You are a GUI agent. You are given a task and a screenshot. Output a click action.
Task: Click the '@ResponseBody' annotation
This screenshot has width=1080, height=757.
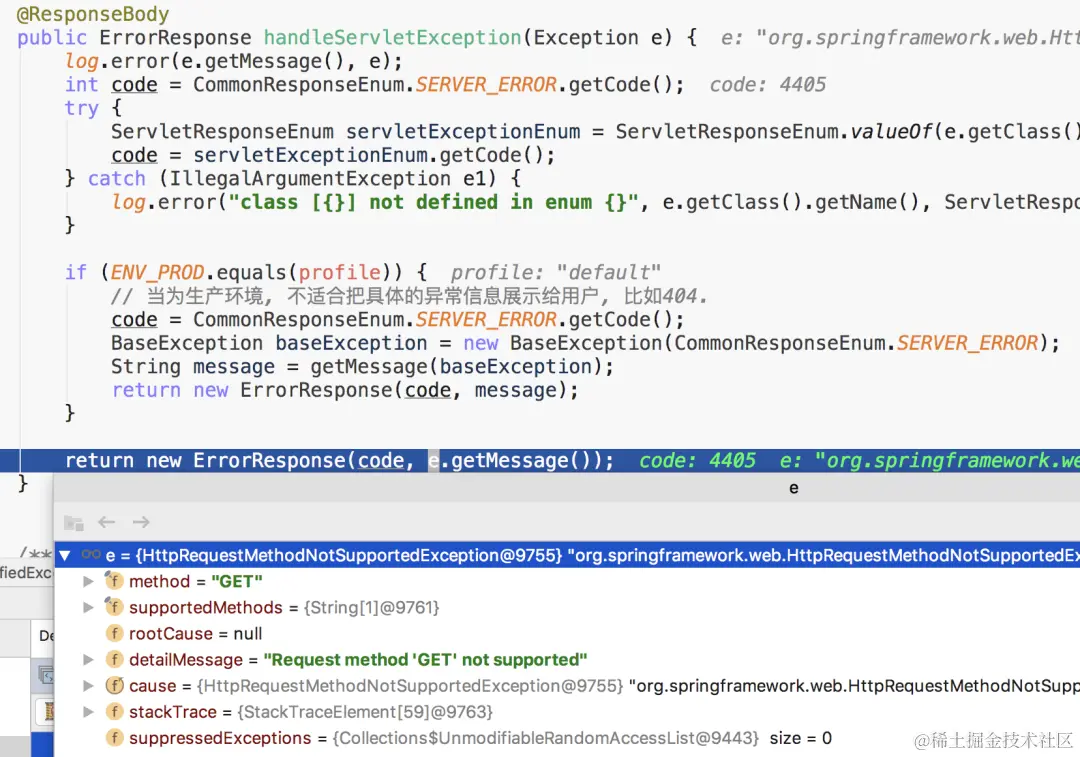[x=92, y=14]
